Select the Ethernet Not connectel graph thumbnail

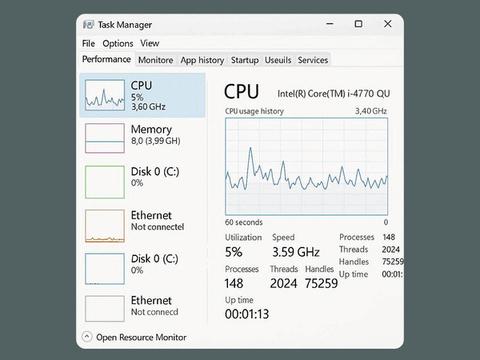(x=105, y=226)
